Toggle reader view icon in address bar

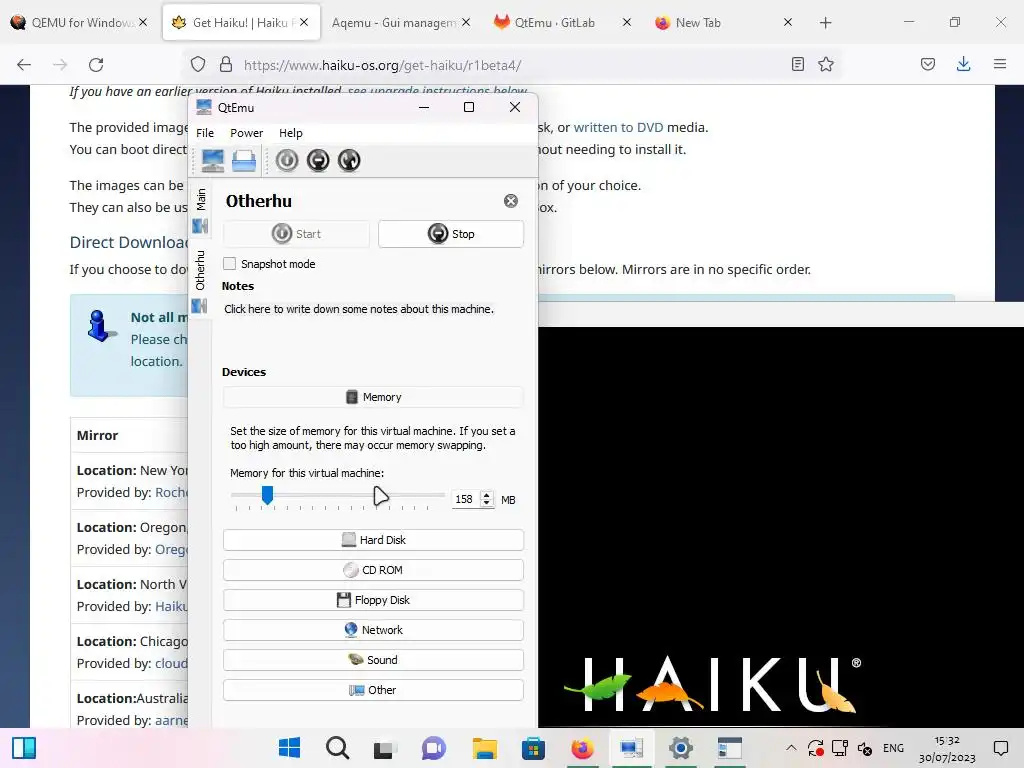797,64
